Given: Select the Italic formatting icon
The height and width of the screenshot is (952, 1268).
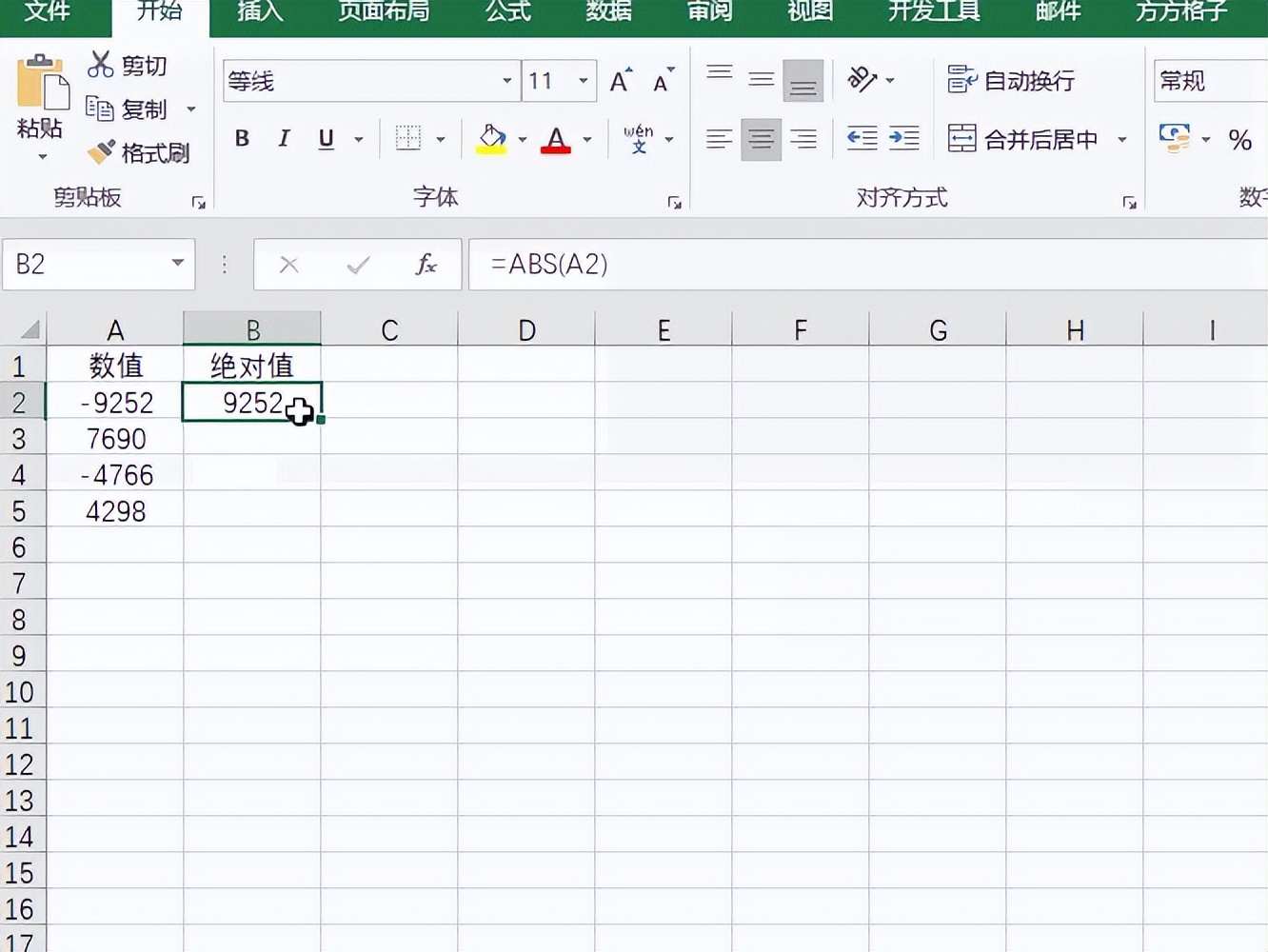Looking at the screenshot, I should (x=283, y=139).
